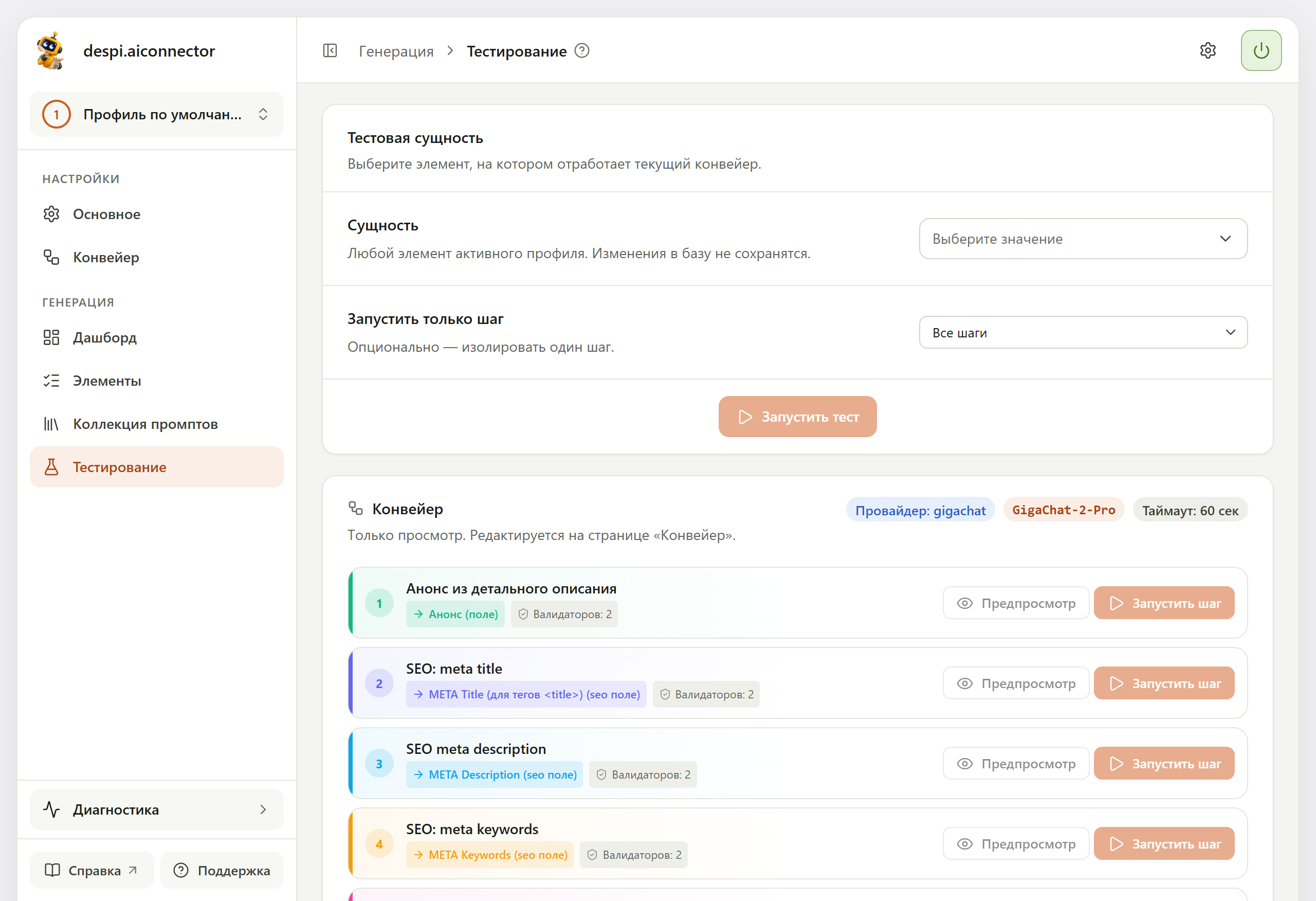The height and width of the screenshot is (901, 1316).
Task: Preview step Анонс из детального описания
Action: pyautogui.click(x=1016, y=603)
